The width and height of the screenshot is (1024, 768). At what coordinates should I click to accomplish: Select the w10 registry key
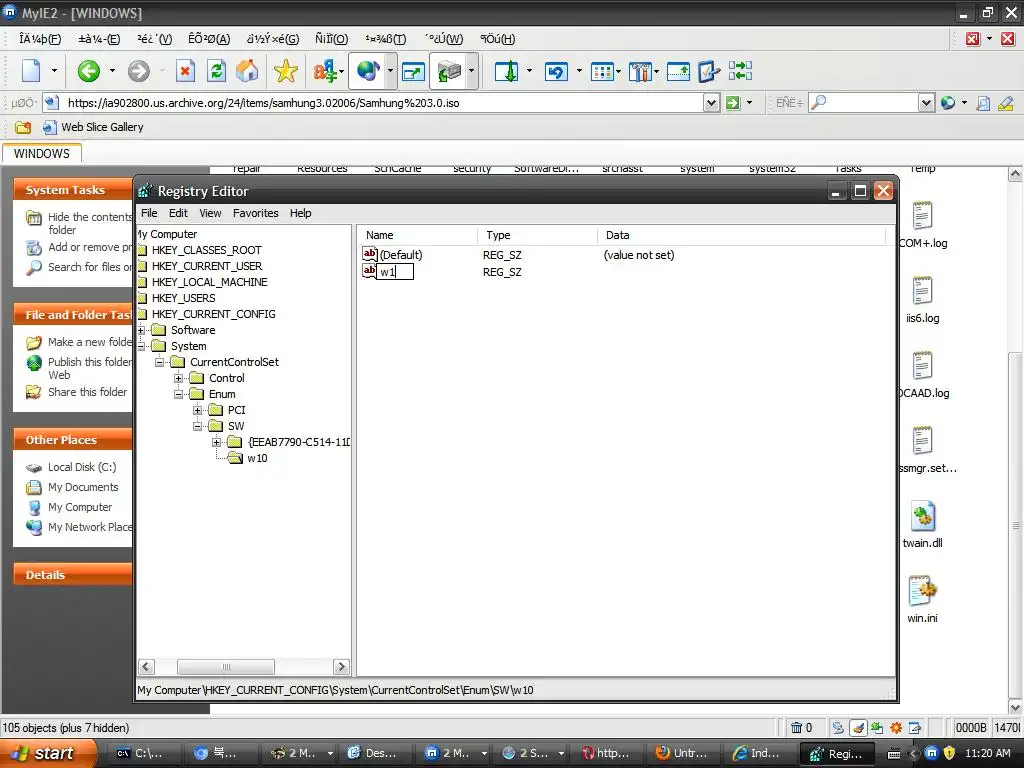257,458
